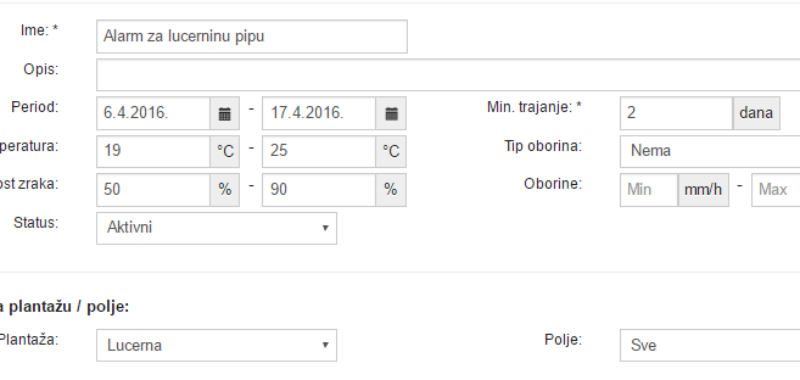Click the Oborine Min input field
800x380 pixels.
649,190
